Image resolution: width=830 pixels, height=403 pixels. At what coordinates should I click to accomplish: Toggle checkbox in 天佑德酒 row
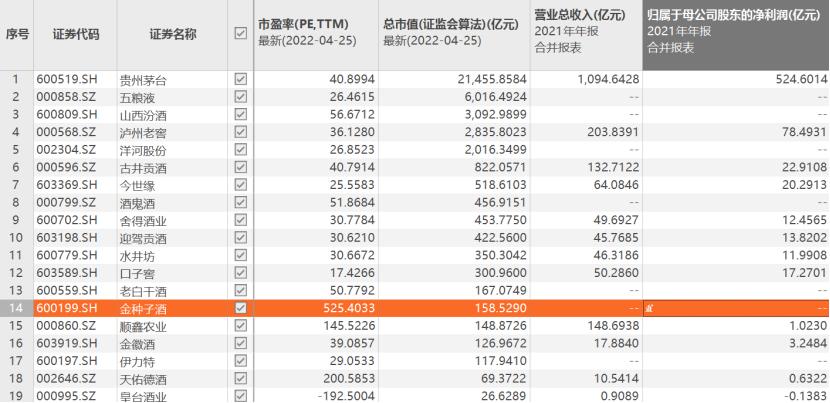pyautogui.click(x=240, y=378)
